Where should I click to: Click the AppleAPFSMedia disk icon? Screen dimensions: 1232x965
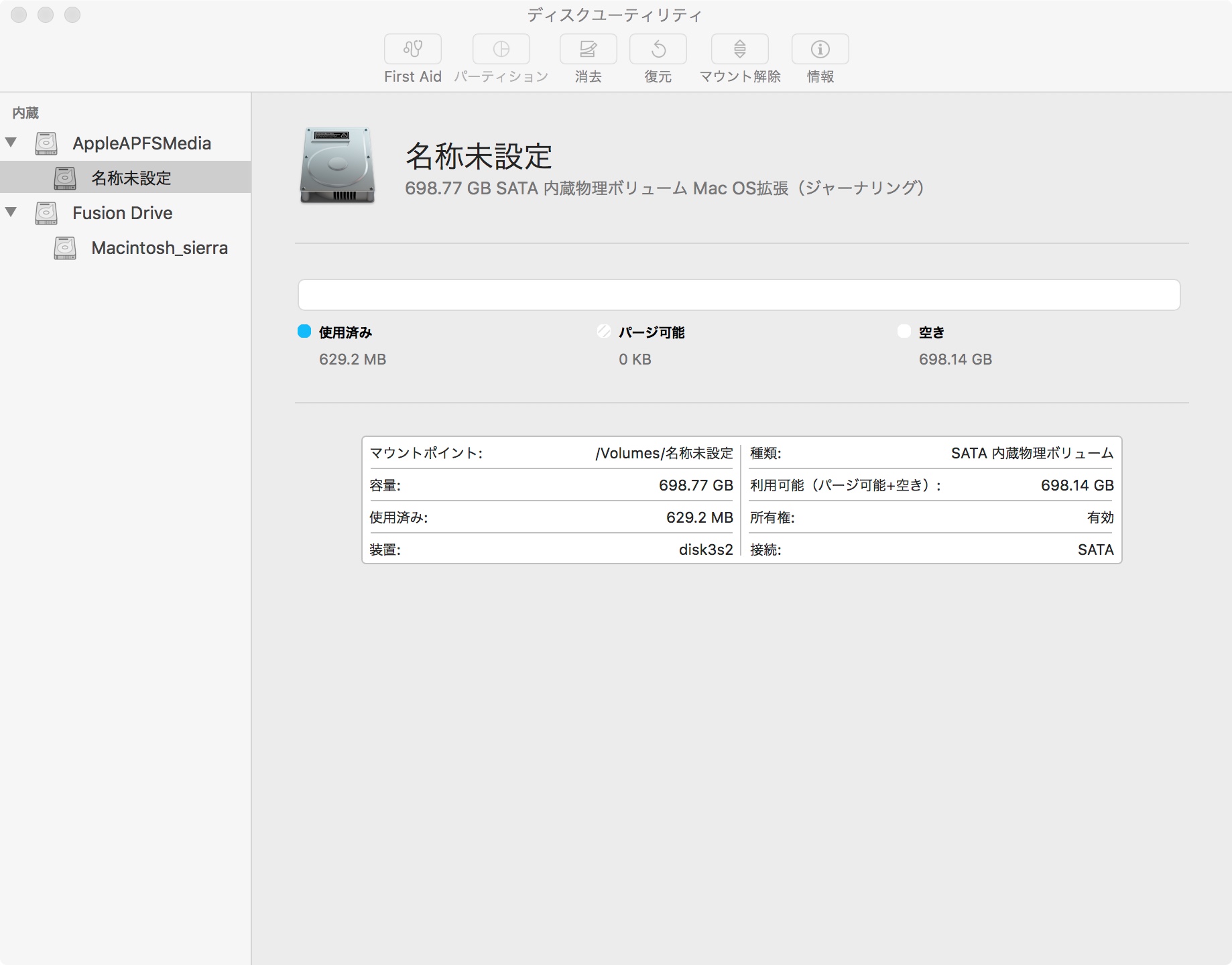click(46, 143)
